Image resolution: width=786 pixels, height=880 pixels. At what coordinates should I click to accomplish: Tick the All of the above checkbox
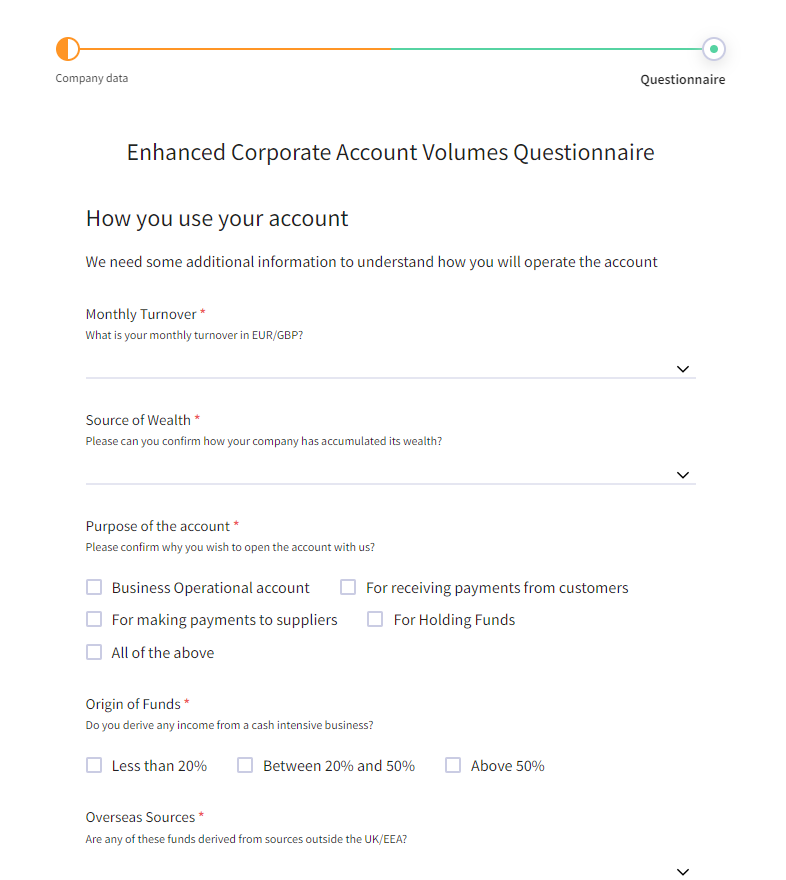94,652
